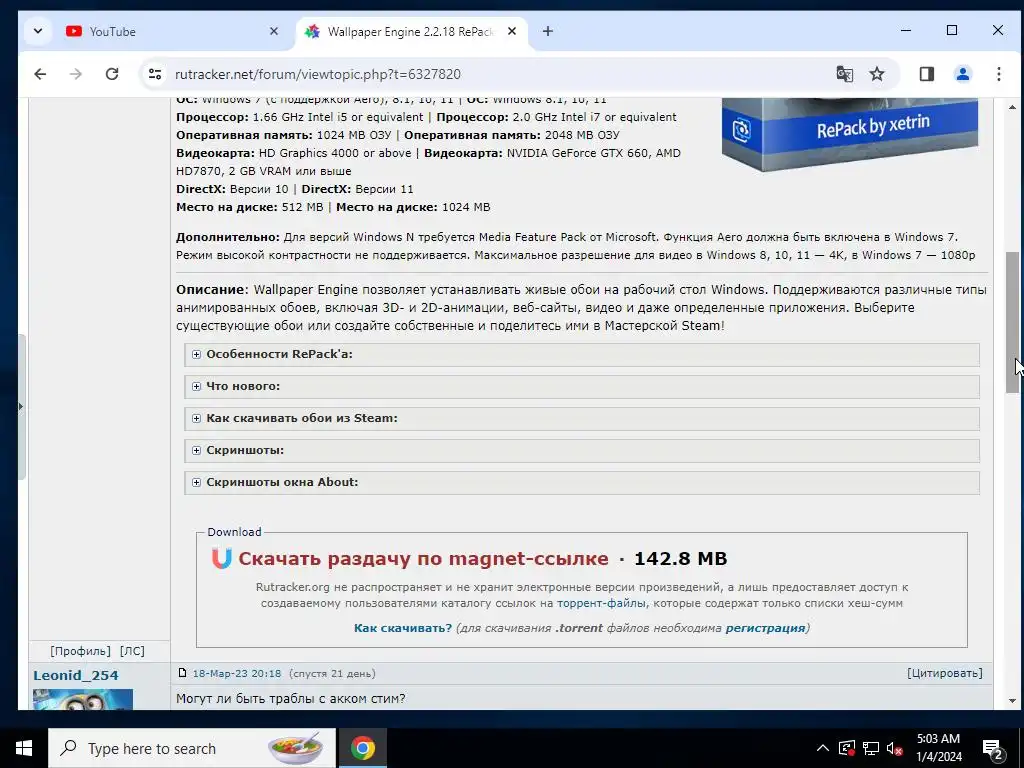Open user Leonid_254 profile name
This screenshot has width=1024, height=768.
(x=76, y=675)
